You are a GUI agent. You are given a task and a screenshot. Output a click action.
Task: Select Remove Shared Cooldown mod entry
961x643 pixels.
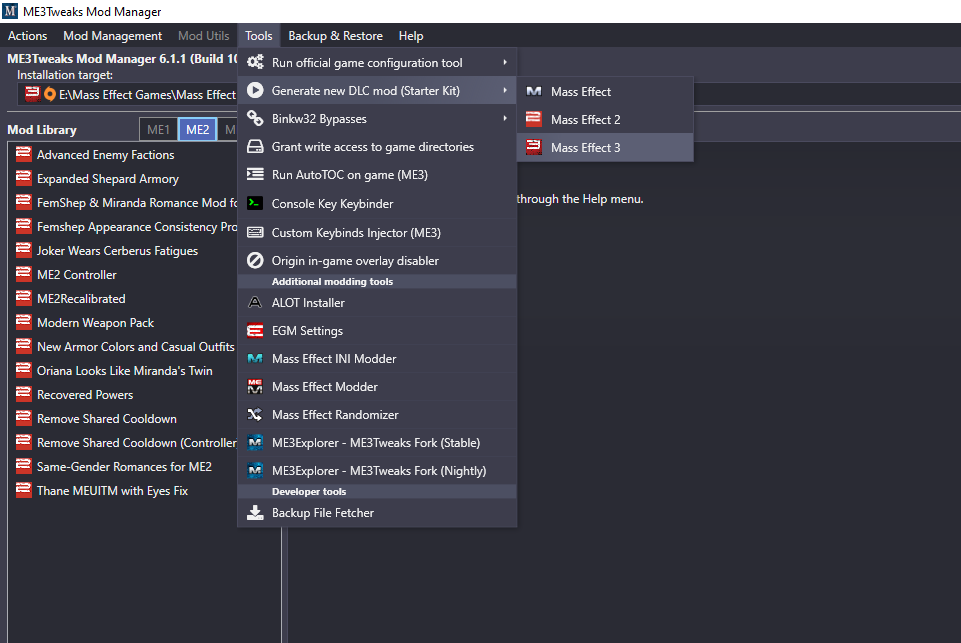tap(107, 419)
